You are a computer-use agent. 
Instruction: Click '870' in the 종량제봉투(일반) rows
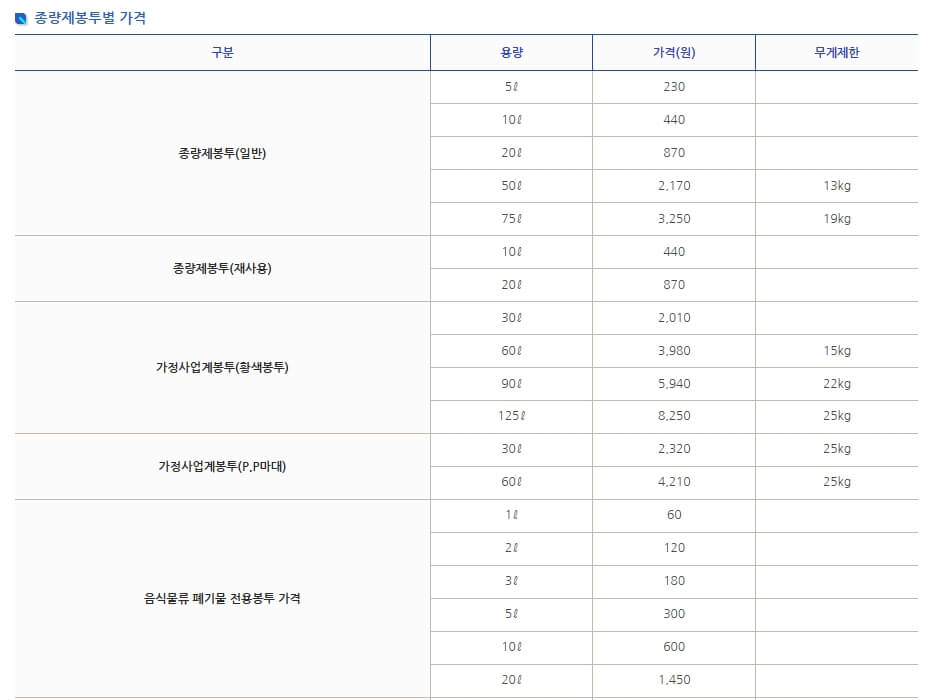pyautogui.click(x=674, y=153)
